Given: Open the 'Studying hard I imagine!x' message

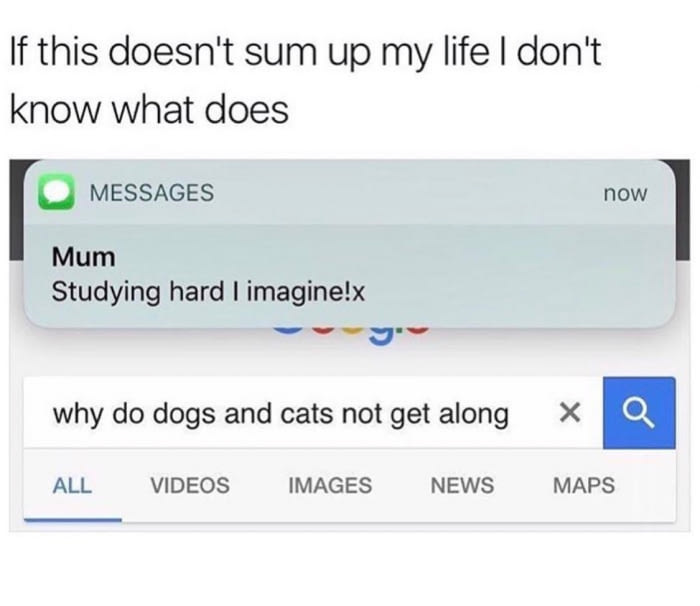Looking at the screenshot, I should [x=208, y=292].
